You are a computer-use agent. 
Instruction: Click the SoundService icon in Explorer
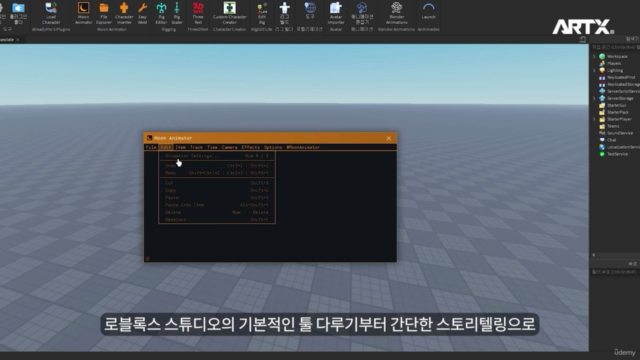(x=602, y=133)
